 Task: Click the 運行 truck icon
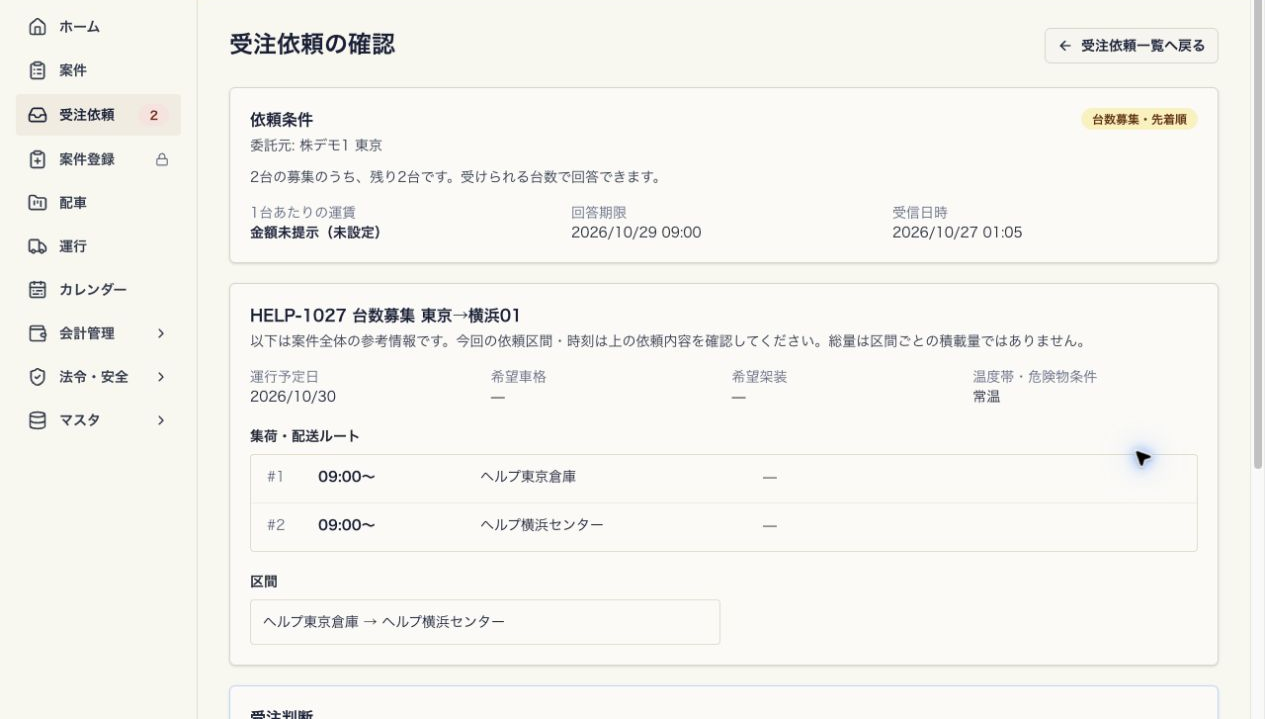(37, 246)
